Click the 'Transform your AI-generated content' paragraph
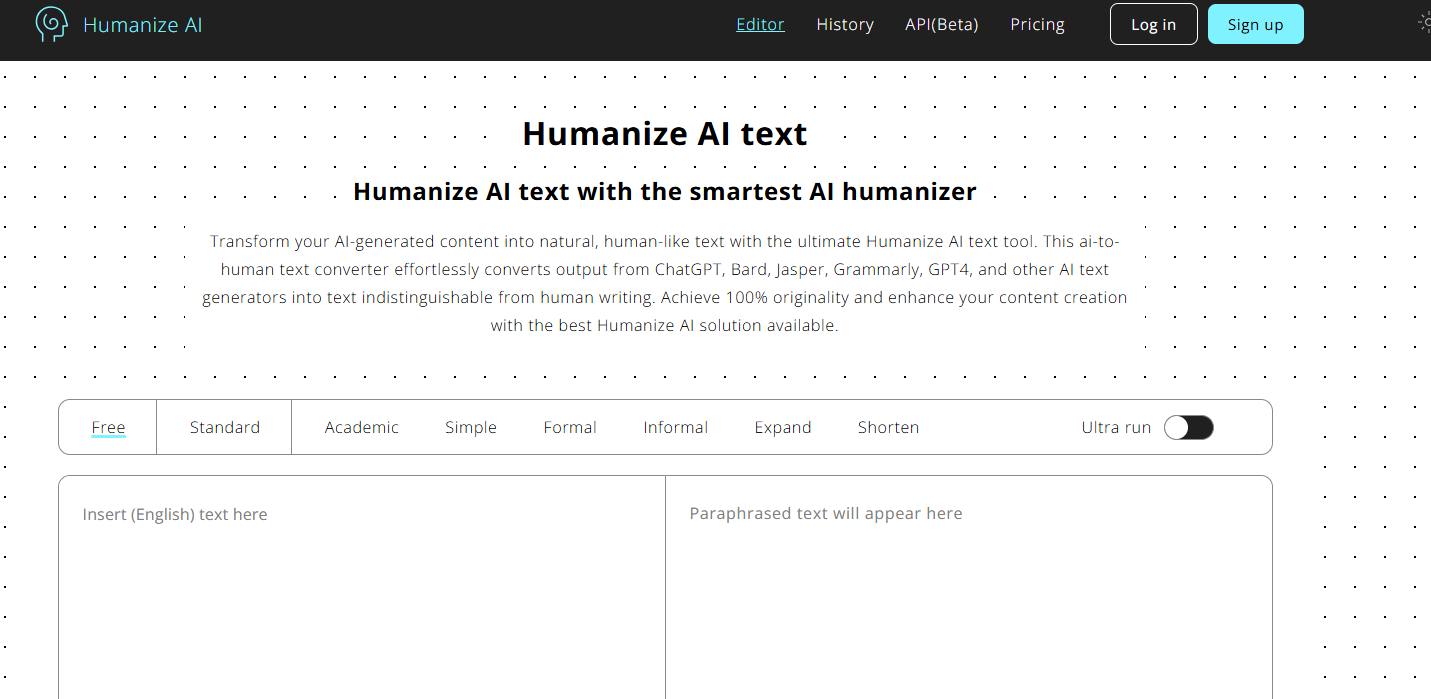This screenshot has height=699, width=1431. point(665,283)
